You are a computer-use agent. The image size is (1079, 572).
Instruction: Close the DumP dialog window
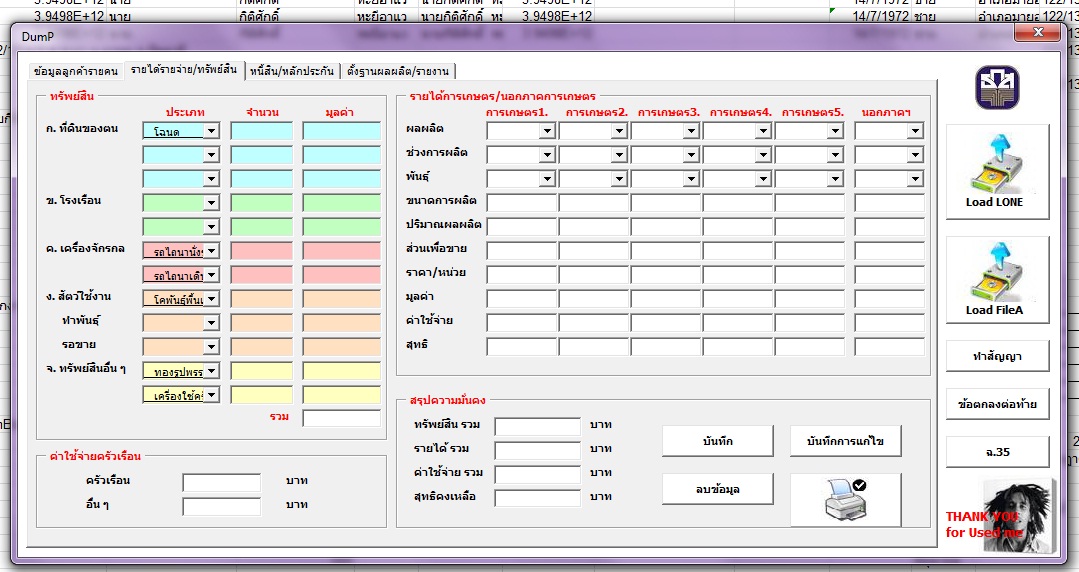[1036, 34]
